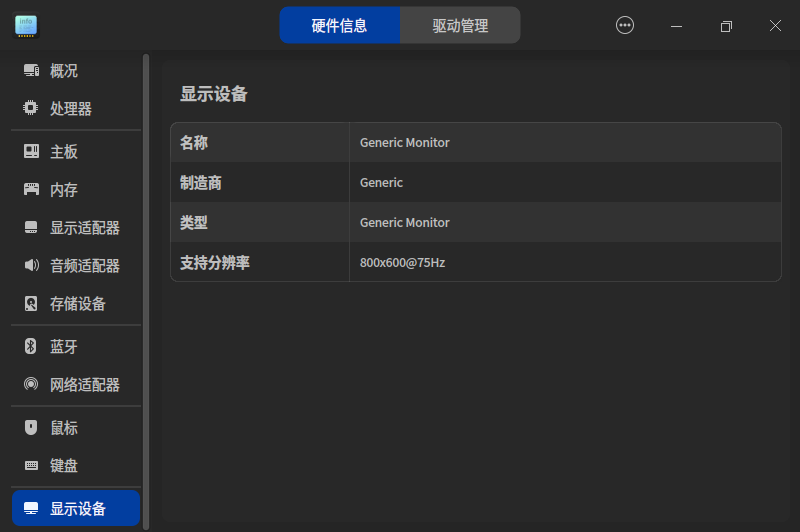Close the device manager window
The height and width of the screenshot is (532, 800).
pyautogui.click(x=775, y=26)
